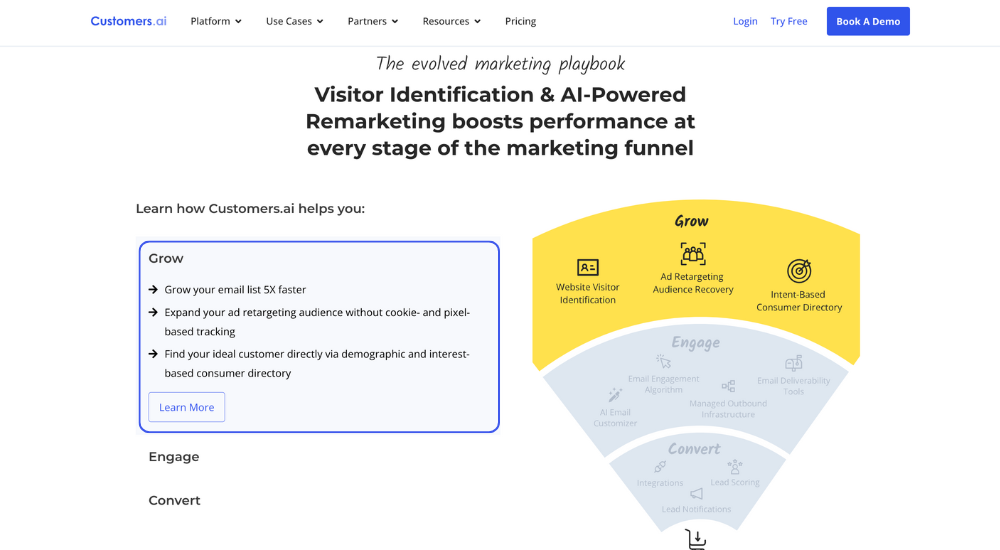1000x550 pixels.
Task: Select the Grow section heading
Action: tap(166, 258)
